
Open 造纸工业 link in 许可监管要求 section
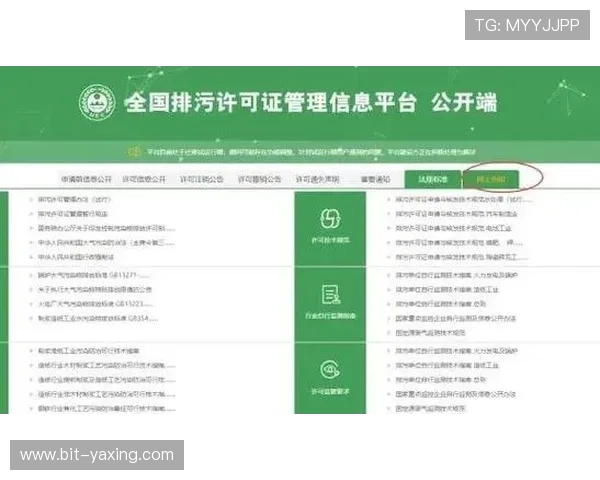[447, 365]
